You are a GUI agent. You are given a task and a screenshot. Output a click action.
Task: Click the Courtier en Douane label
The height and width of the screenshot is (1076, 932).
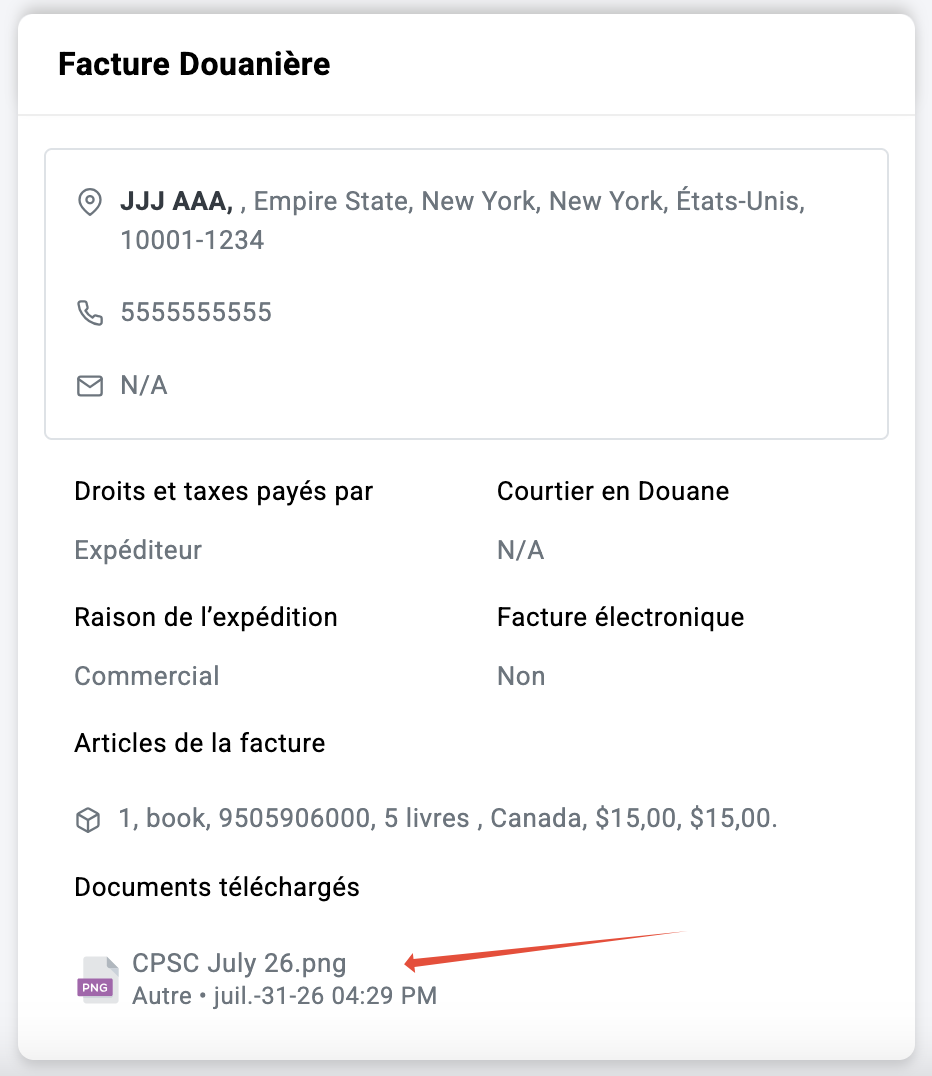tap(613, 491)
